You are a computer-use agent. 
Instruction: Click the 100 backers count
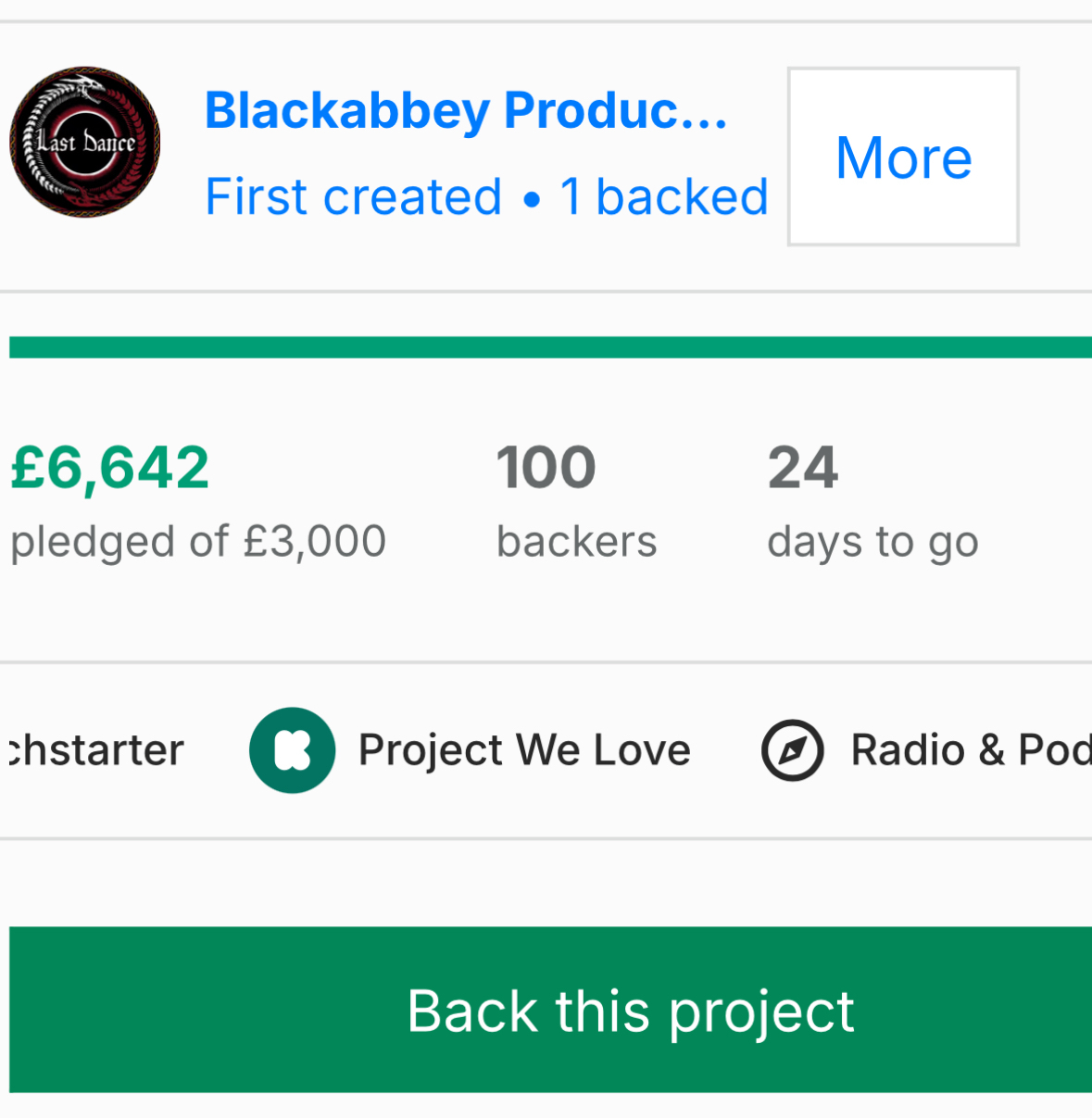pos(546,467)
